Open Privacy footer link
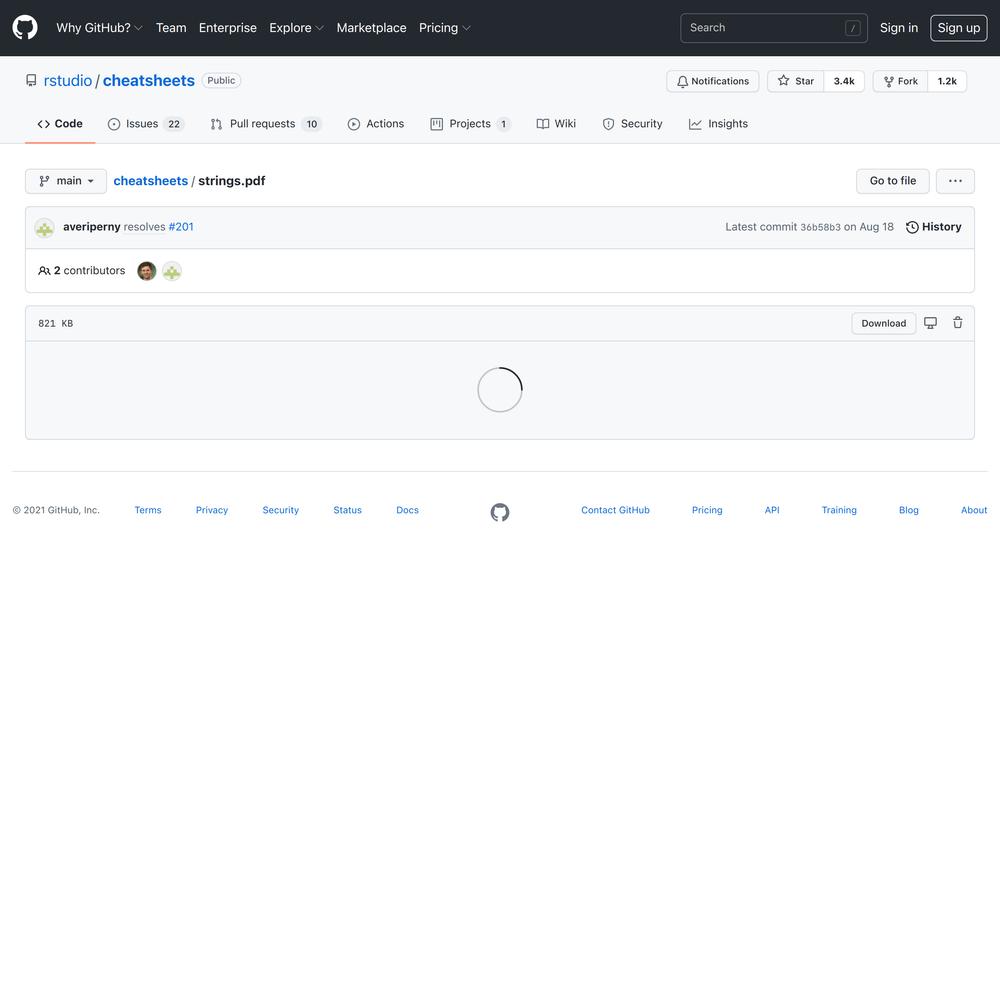The image size is (1000, 1000). click(x=212, y=510)
